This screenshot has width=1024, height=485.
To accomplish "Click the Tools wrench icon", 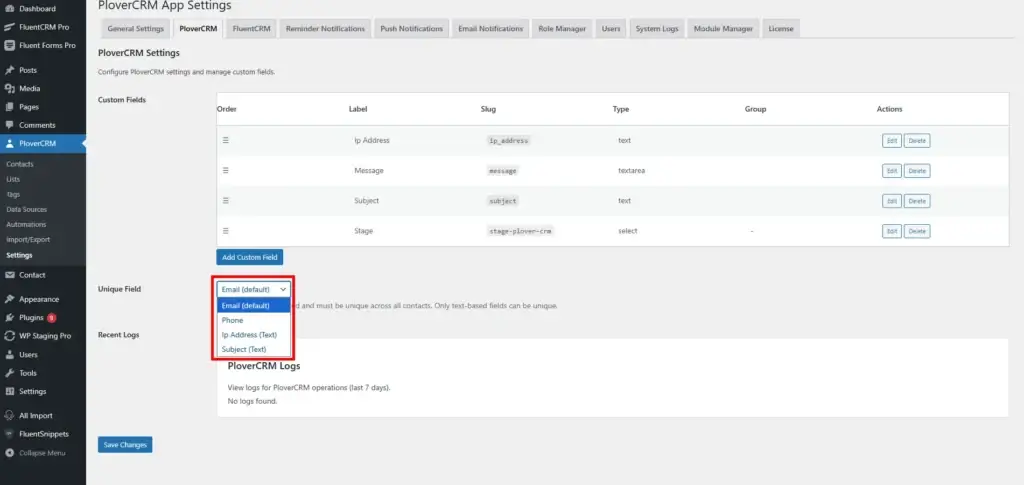I will click(9, 373).
